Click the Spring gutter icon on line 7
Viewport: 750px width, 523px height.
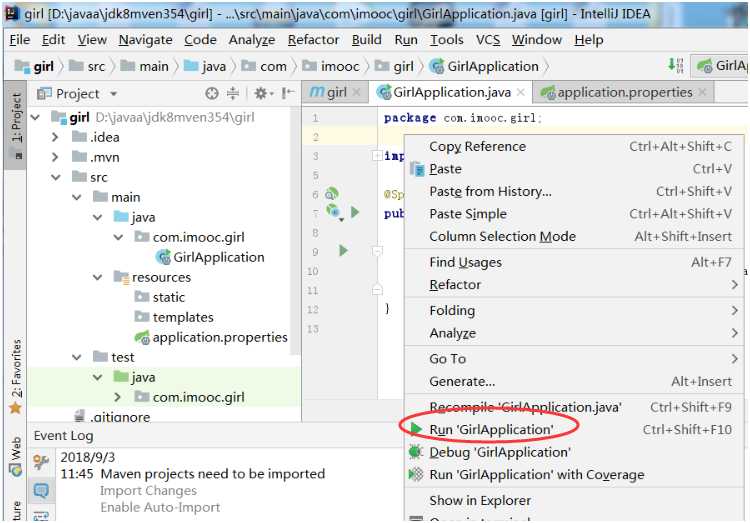333,211
